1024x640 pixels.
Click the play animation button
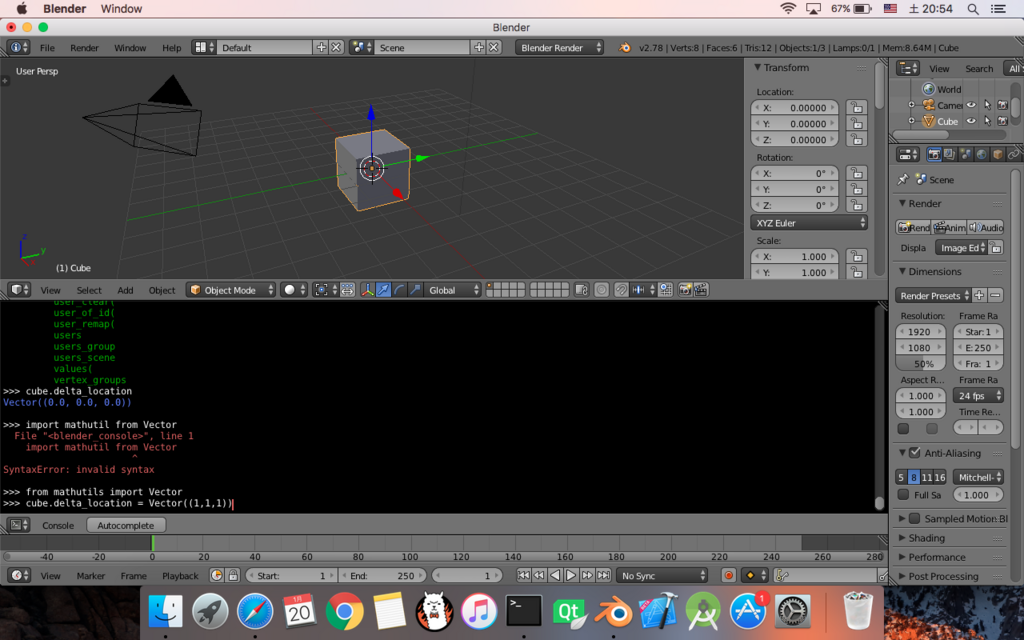pyautogui.click(x=571, y=575)
